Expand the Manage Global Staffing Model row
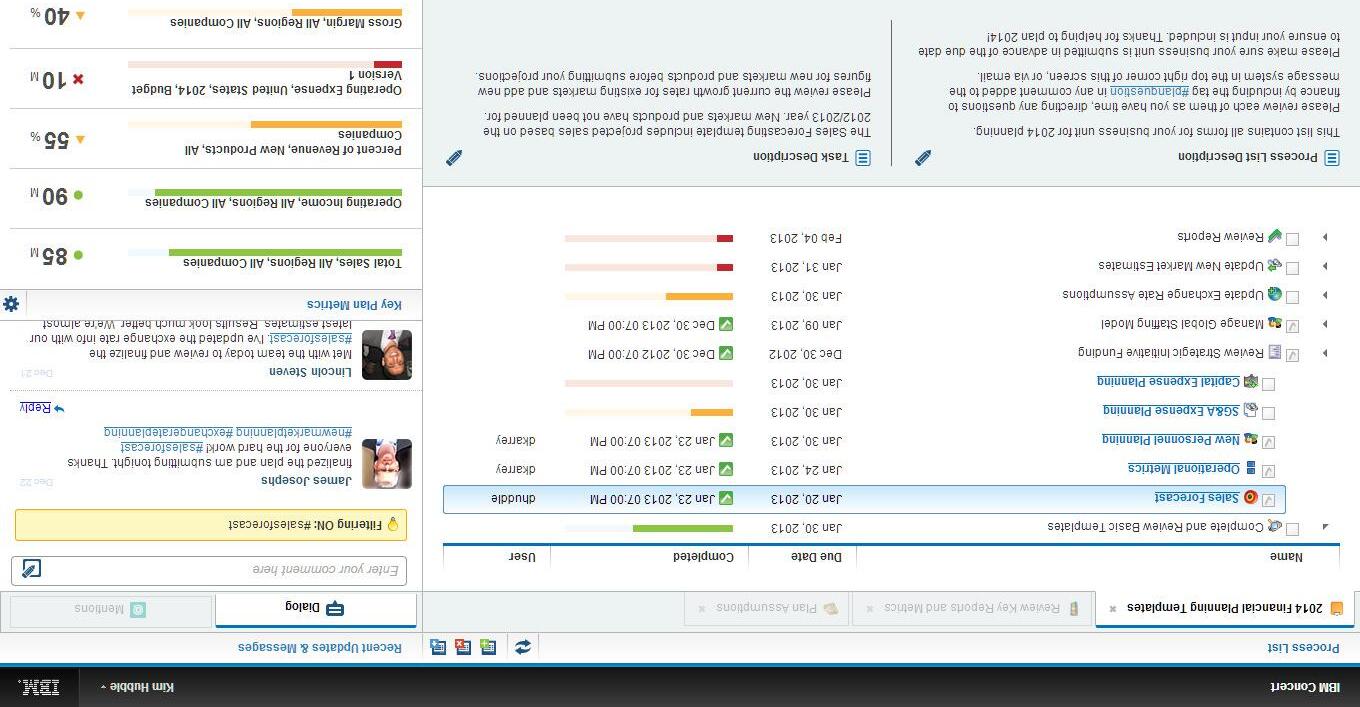 (x=1326, y=324)
